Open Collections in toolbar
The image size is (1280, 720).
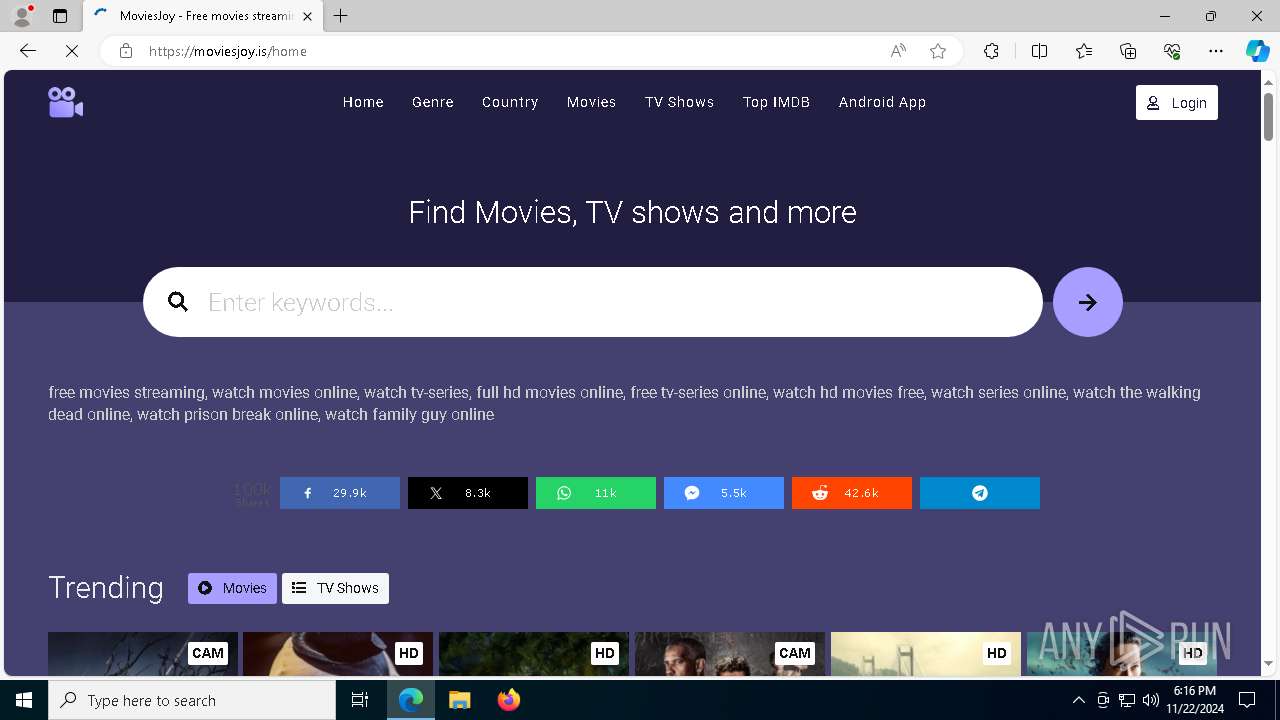tap(1128, 51)
